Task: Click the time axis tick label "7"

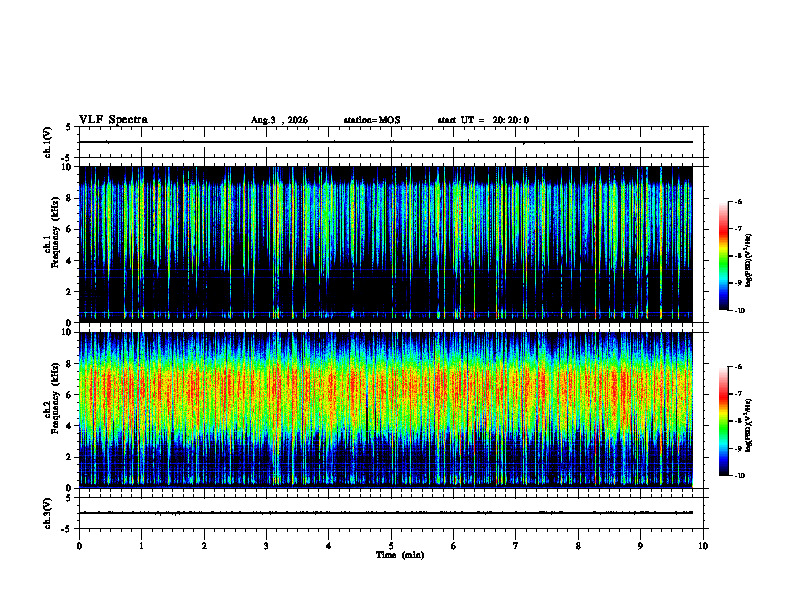Action: click(516, 546)
